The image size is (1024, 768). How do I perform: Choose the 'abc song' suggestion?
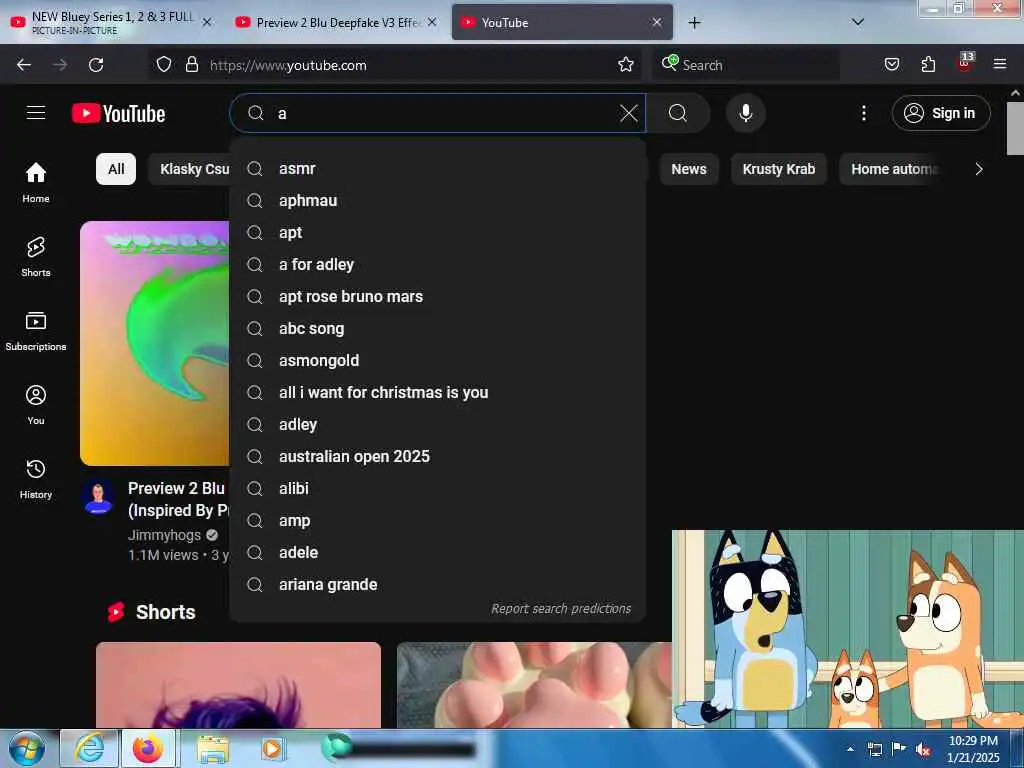(x=438, y=328)
